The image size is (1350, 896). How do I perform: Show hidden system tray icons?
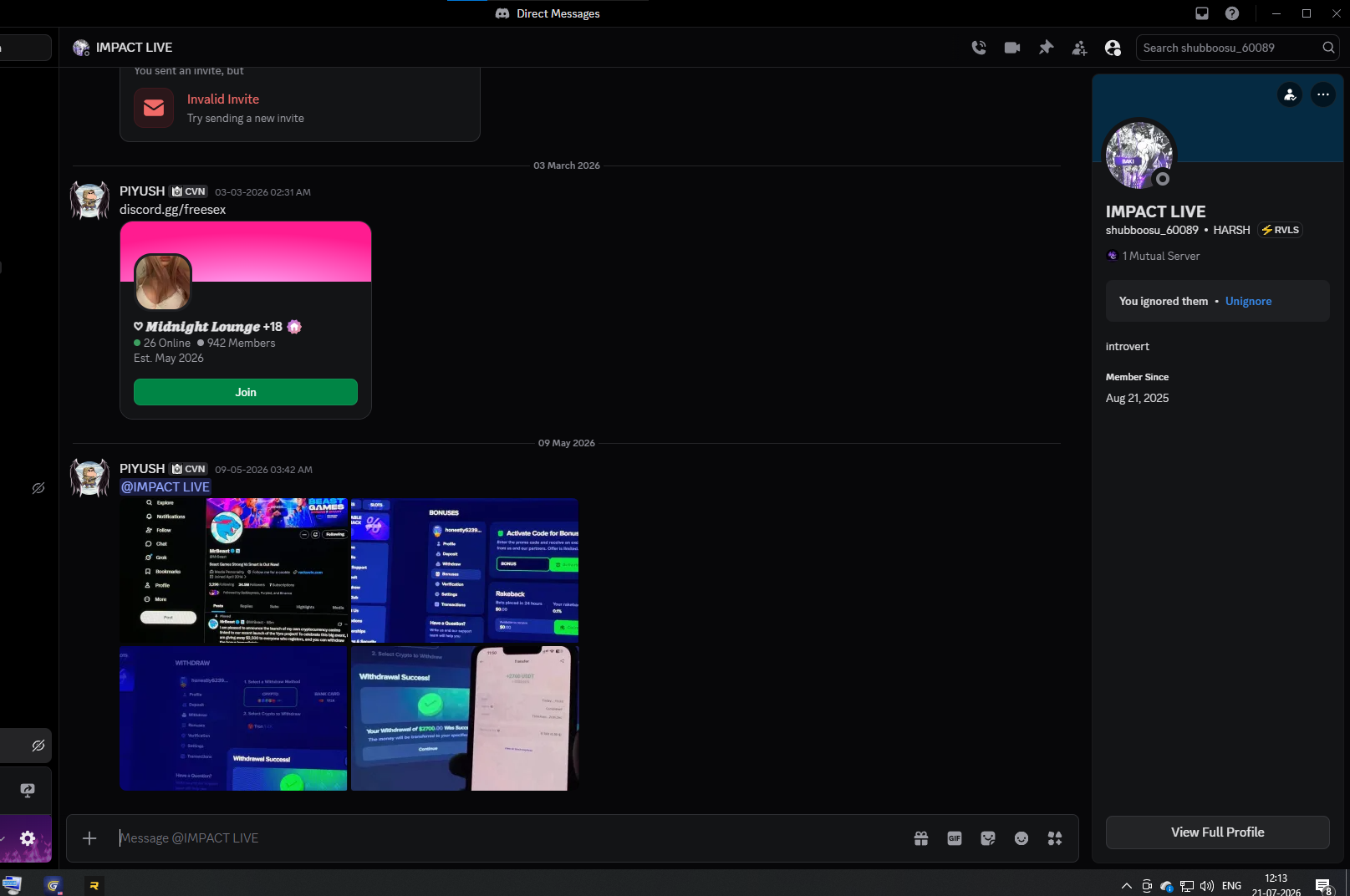pyautogui.click(x=1126, y=886)
